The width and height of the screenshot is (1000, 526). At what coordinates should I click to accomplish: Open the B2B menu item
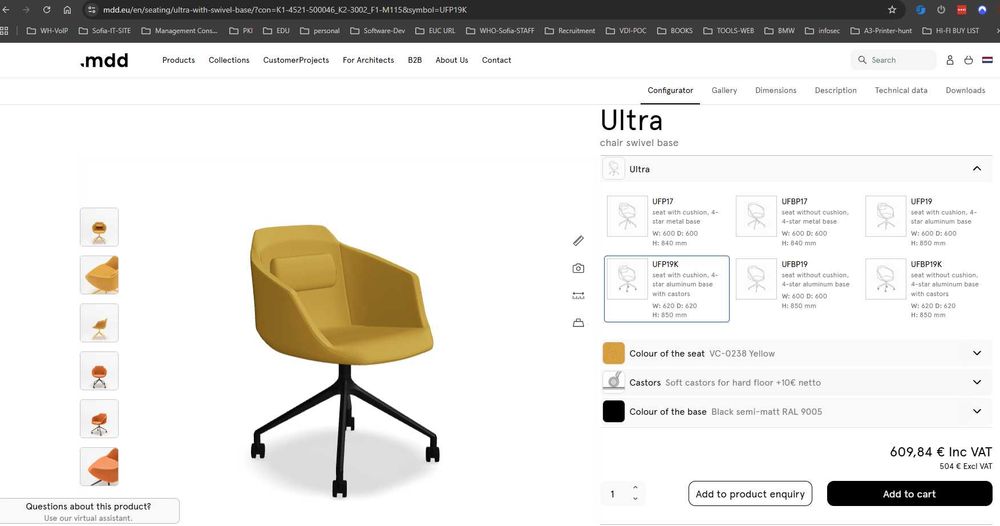point(415,60)
